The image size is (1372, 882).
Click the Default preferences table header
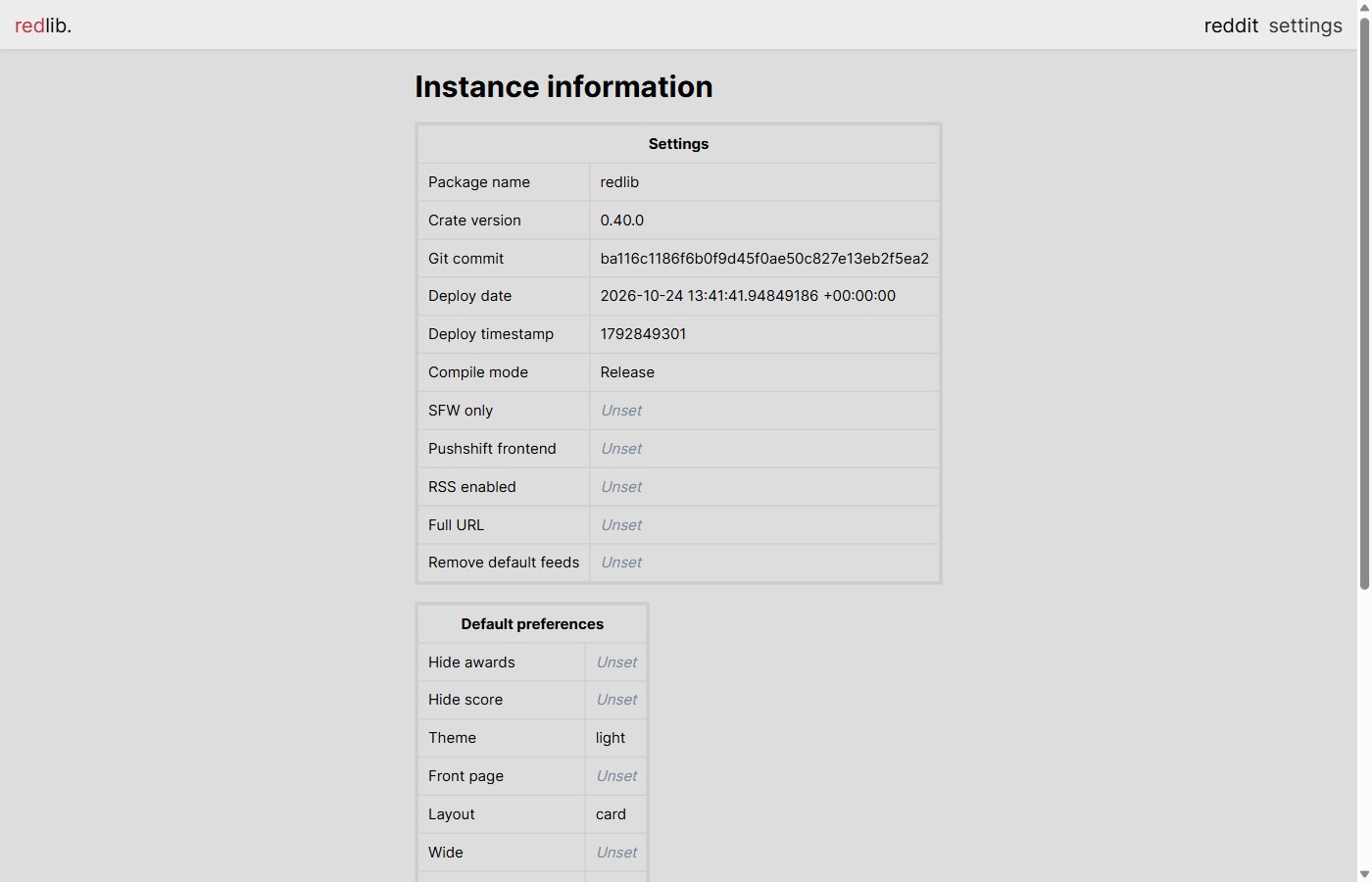pyautogui.click(x=532, y=624)
